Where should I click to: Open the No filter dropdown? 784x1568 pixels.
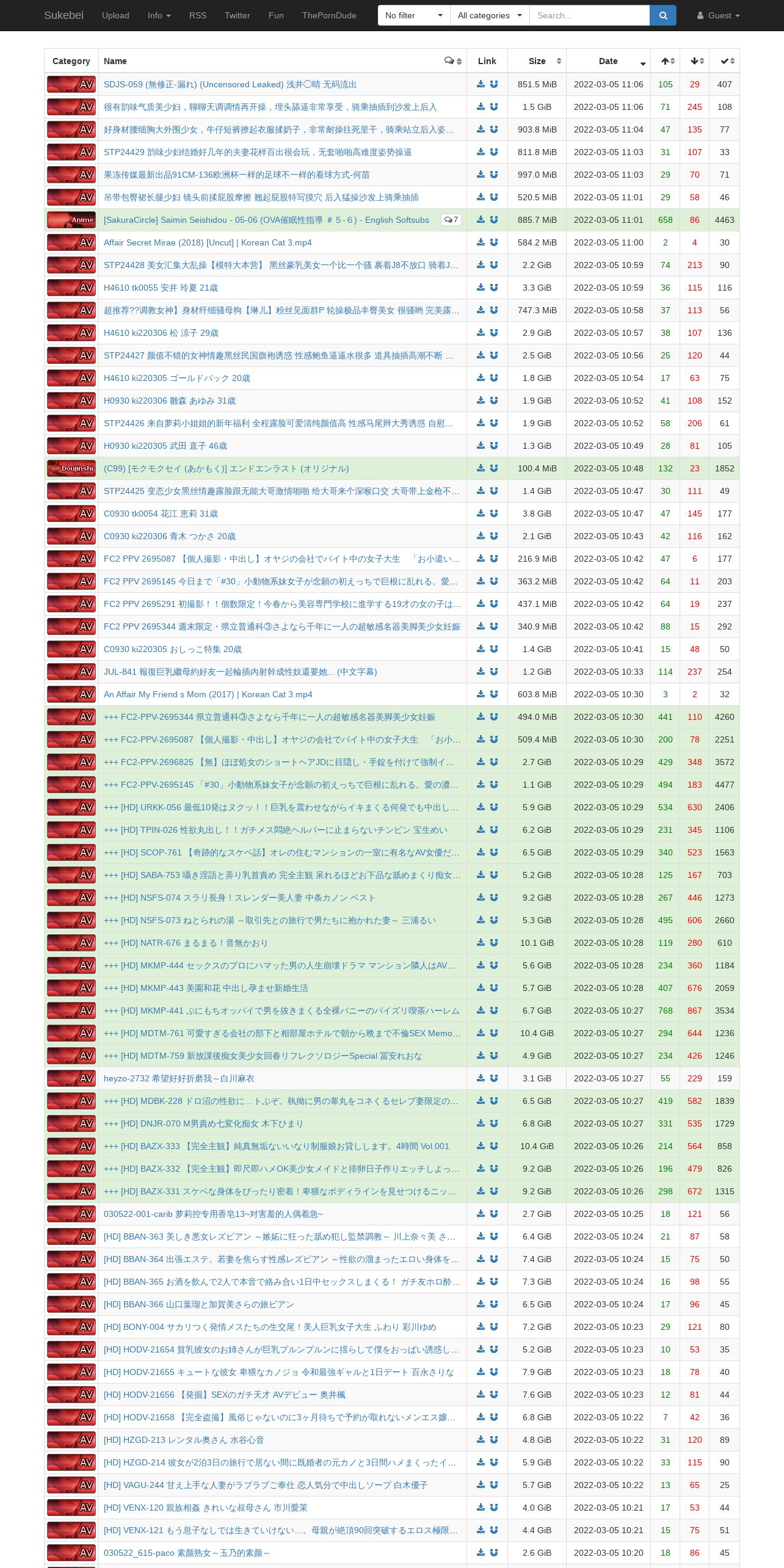click(414, 15)
